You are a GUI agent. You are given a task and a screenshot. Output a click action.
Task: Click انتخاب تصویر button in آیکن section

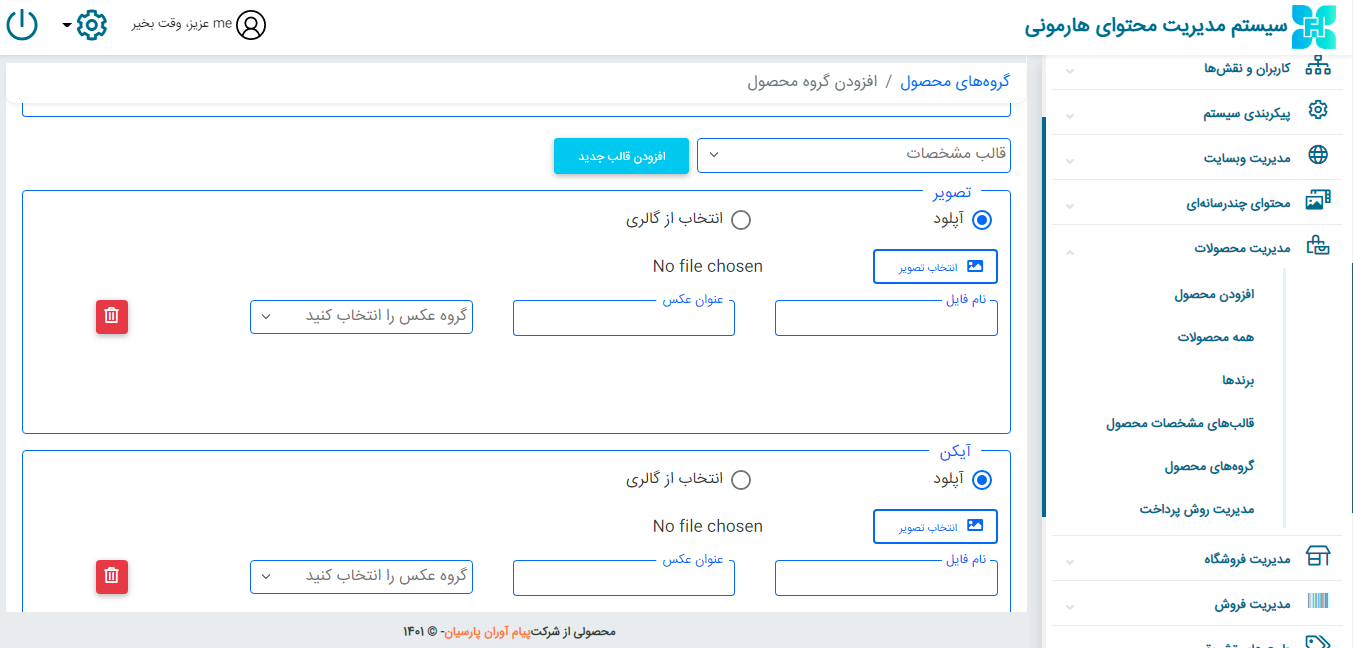(935, 526)
